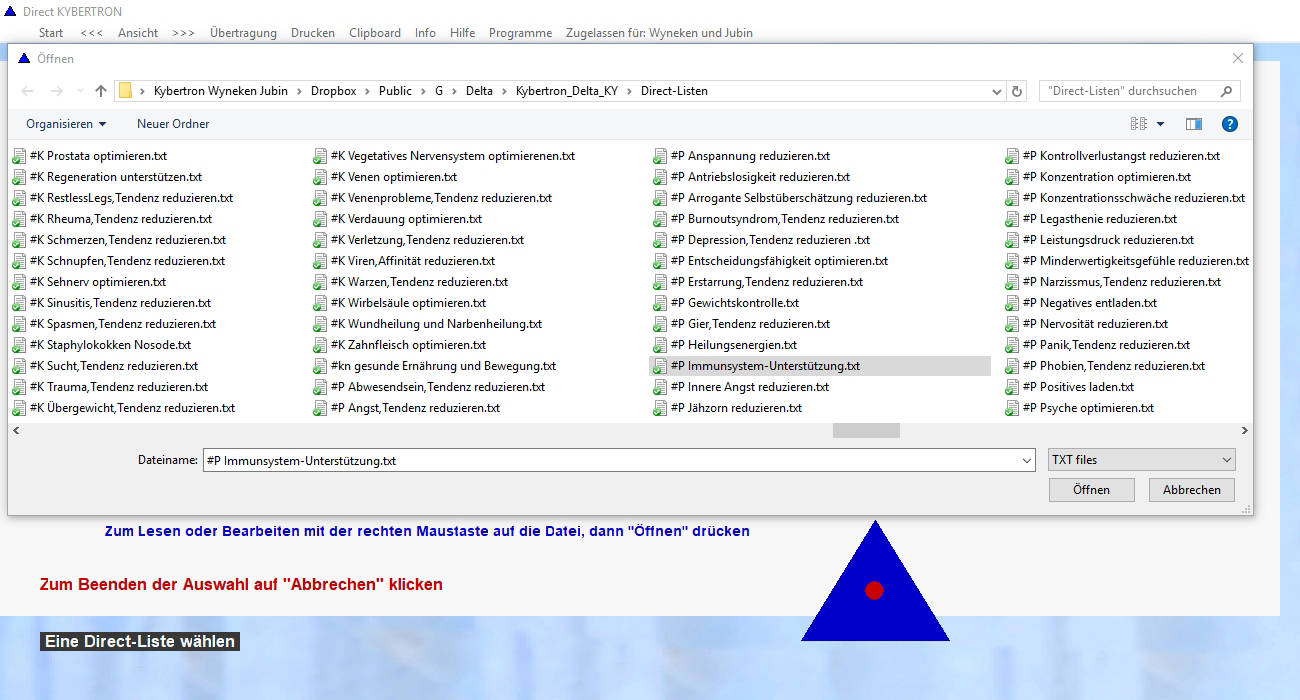Click the change view layout icon

[x=1139, y=124]
